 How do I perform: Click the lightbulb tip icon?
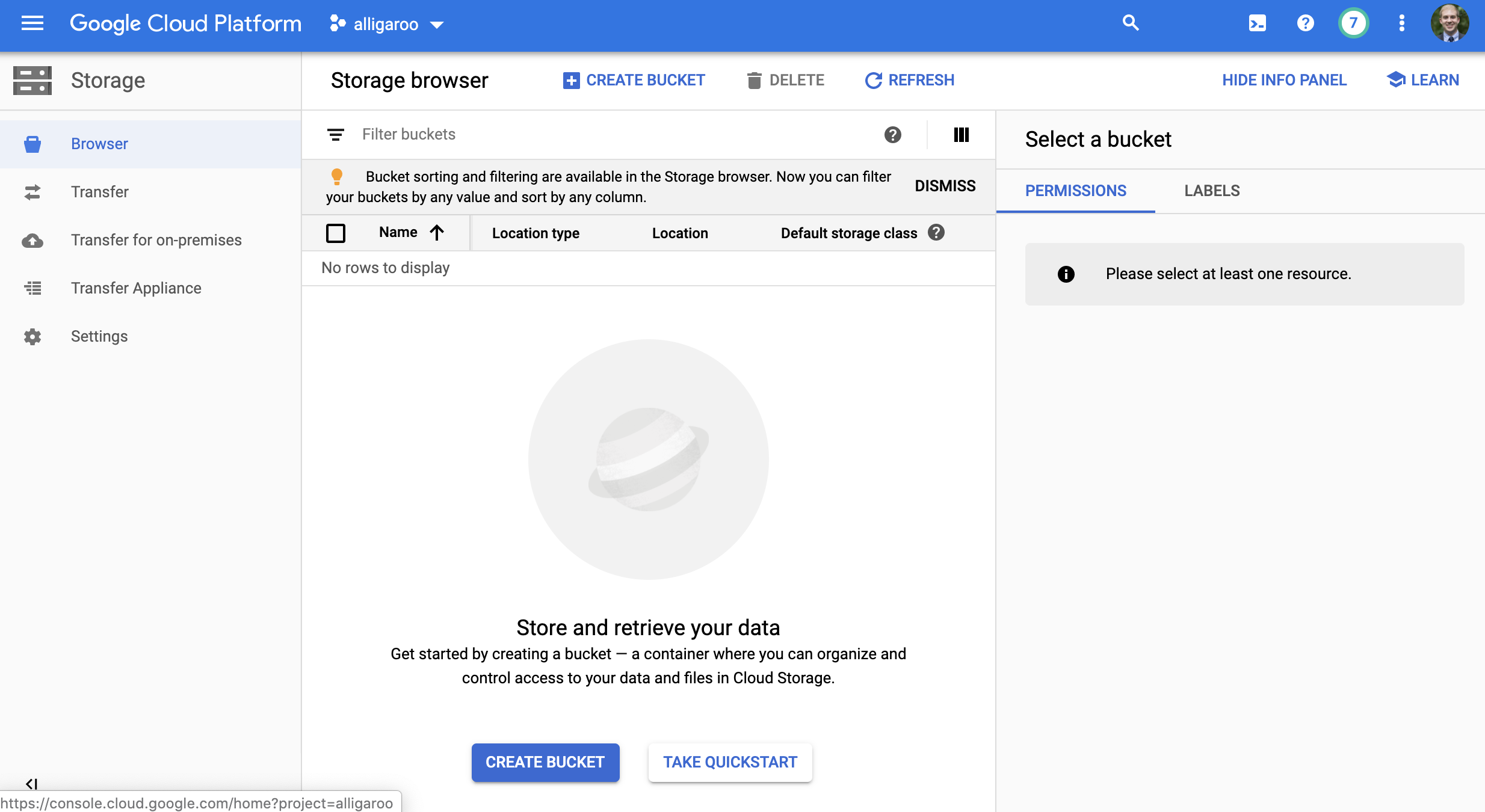[337, 176]
